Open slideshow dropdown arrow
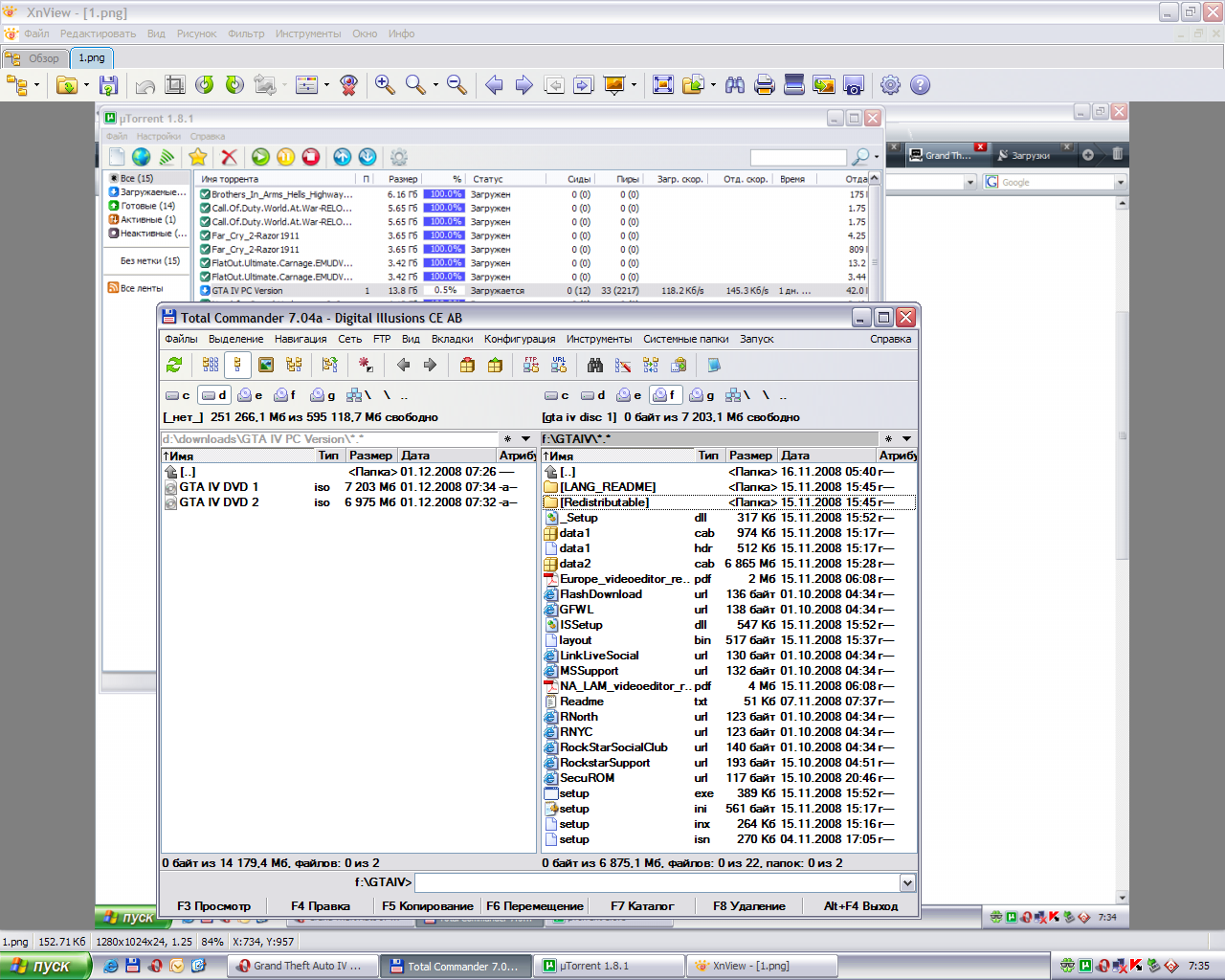Screen dimensions: 1225x980 634,85
